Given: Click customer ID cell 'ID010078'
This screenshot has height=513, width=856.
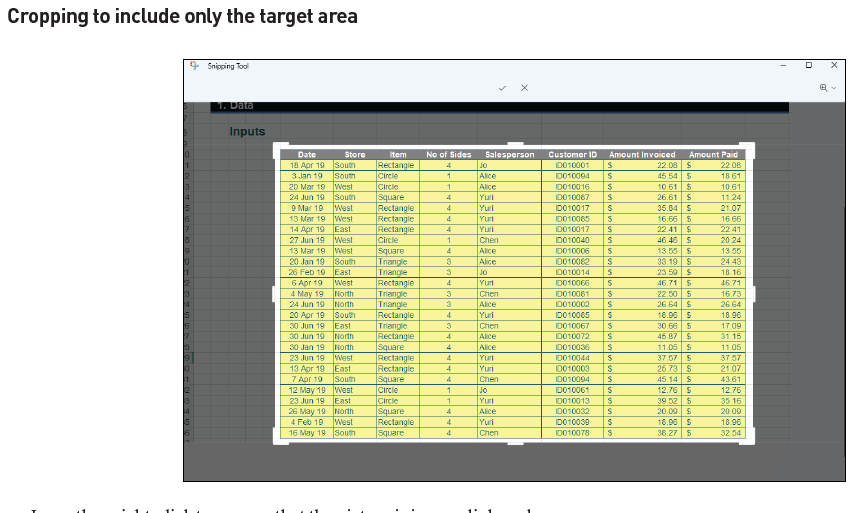Looking at the screenshot, I should click(x=572, y=433).
